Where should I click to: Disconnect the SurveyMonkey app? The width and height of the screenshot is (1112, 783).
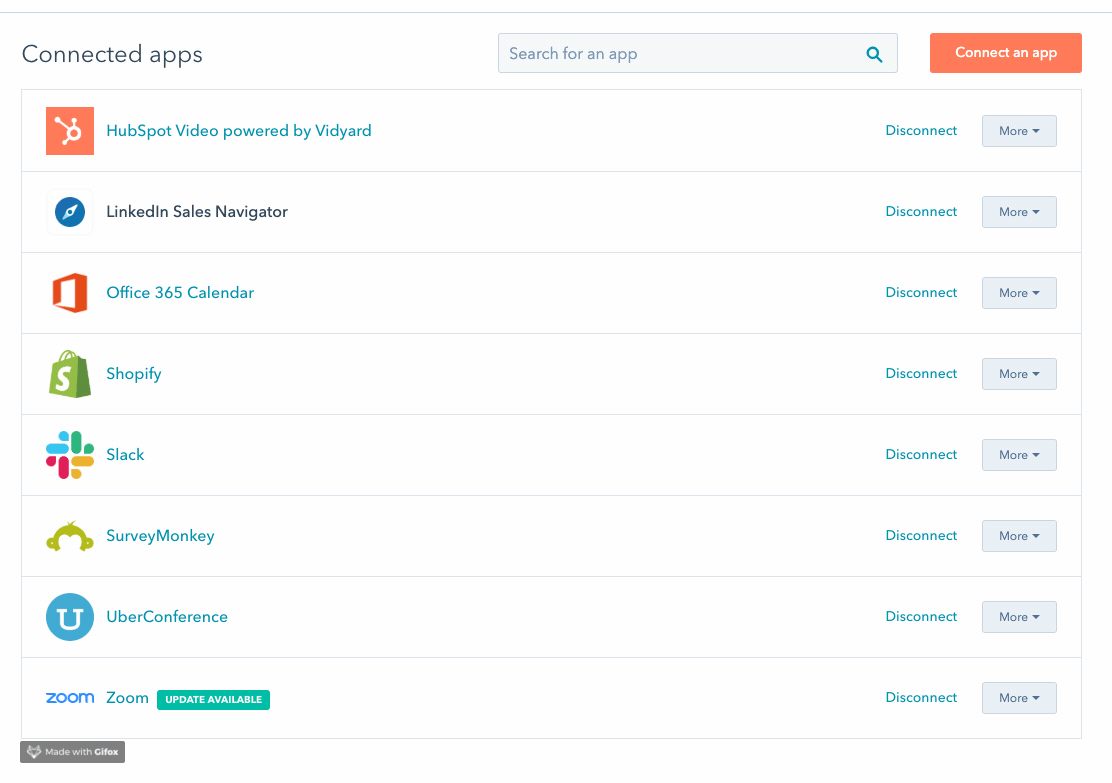point(921,535)
